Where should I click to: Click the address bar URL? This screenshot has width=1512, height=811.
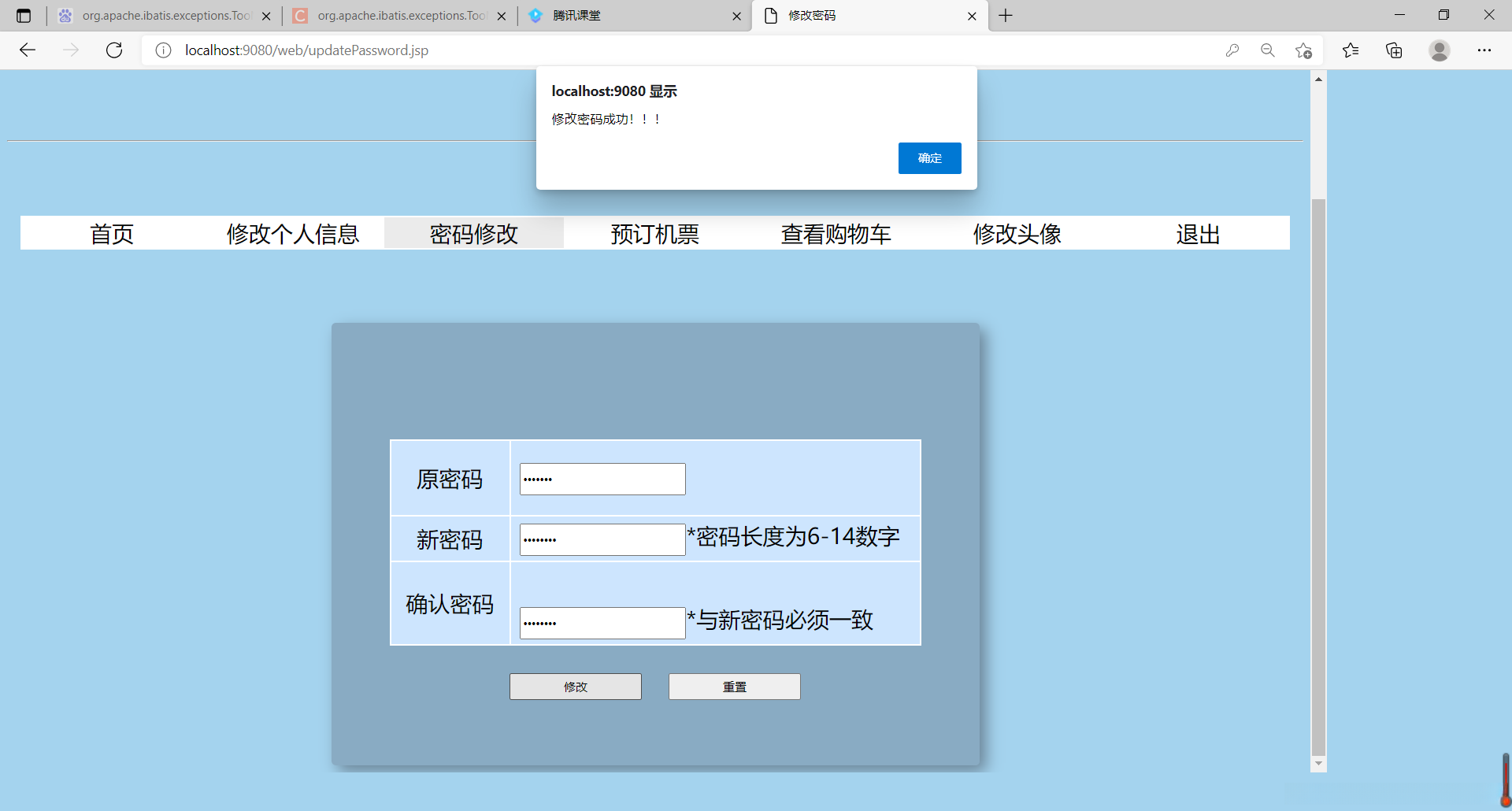(306, 50)
